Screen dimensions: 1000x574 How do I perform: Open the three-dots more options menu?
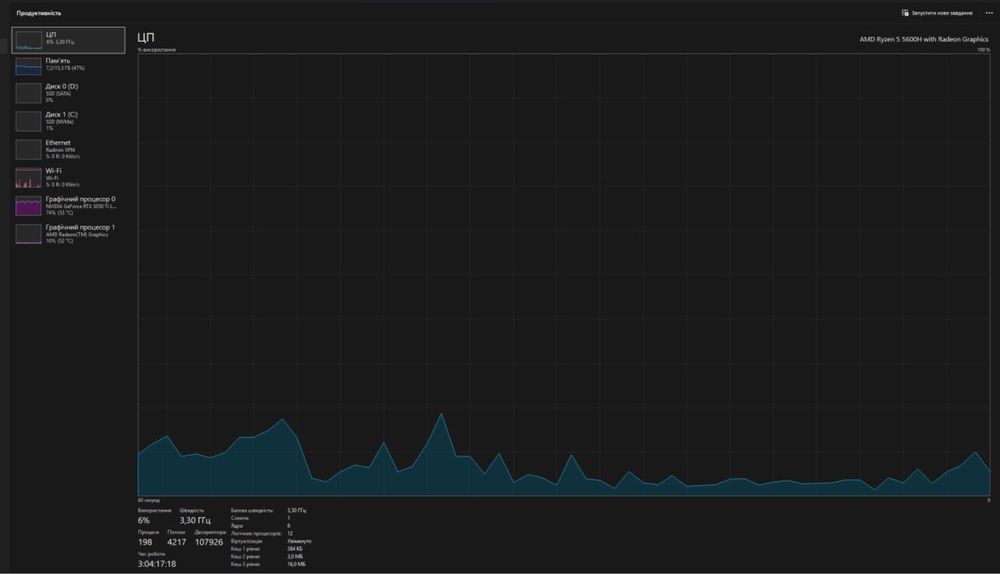point(989,13)
